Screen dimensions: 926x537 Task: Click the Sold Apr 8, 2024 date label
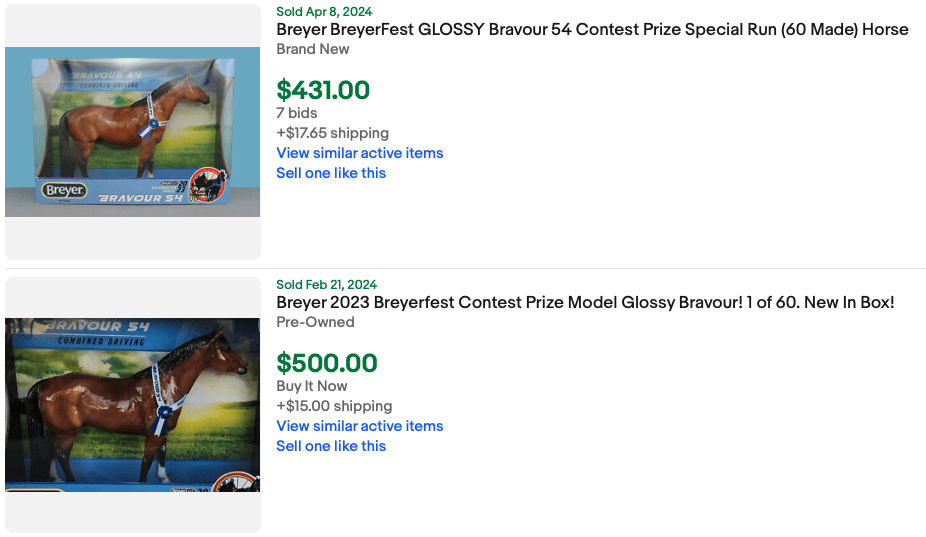tap(324, 12)
